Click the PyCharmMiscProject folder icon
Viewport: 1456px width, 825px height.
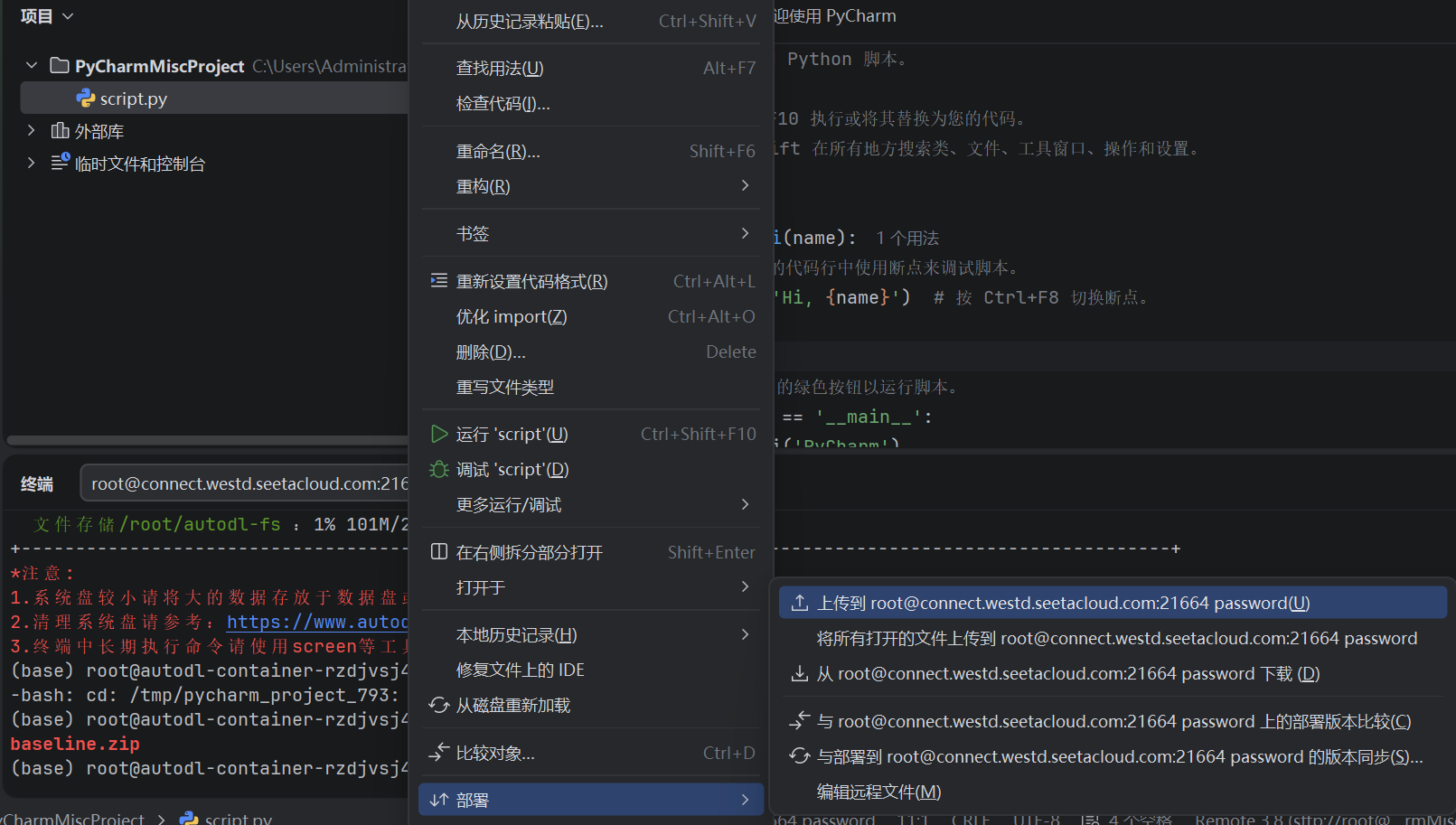[x=60, y=65]
